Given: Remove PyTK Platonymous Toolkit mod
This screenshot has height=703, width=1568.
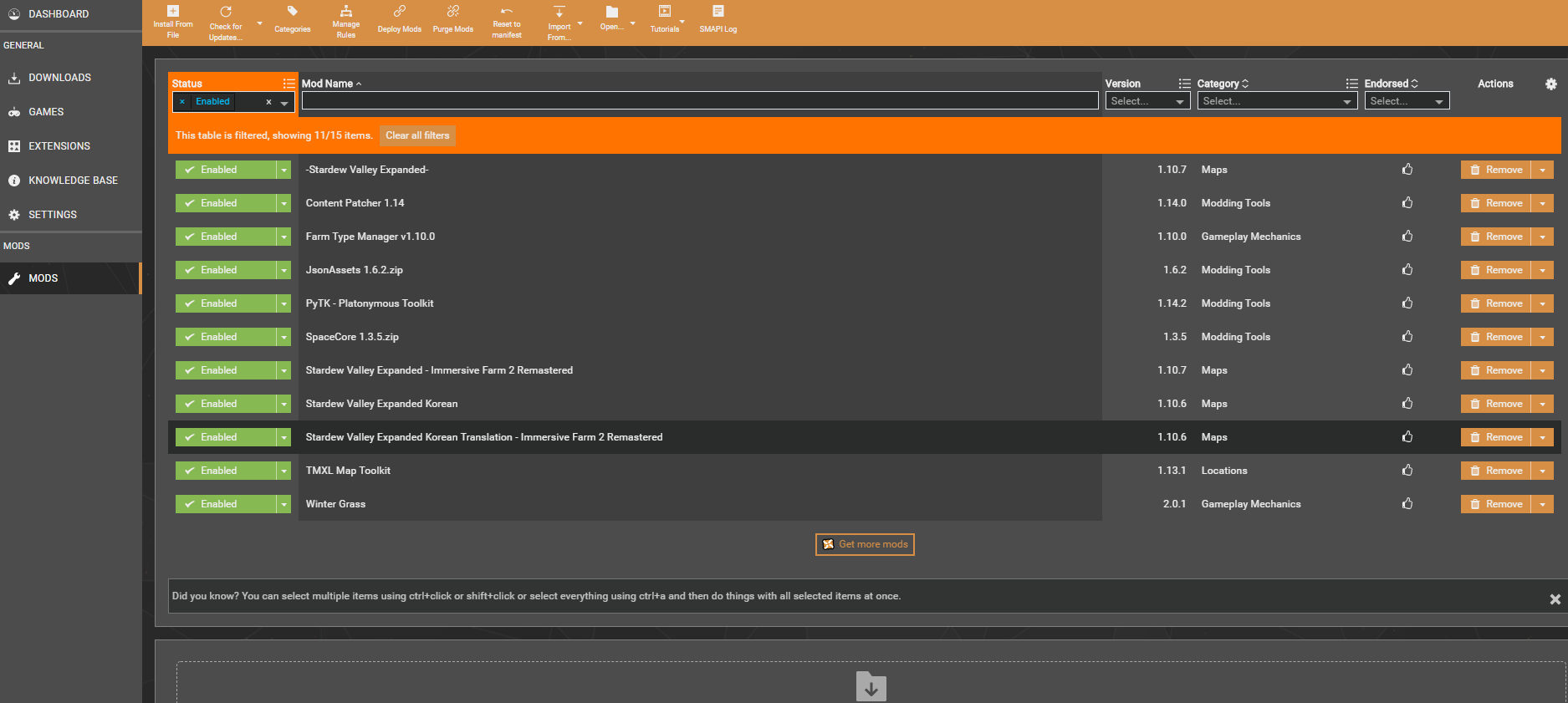Looking at the screenshot, I should coord(1496,303).
